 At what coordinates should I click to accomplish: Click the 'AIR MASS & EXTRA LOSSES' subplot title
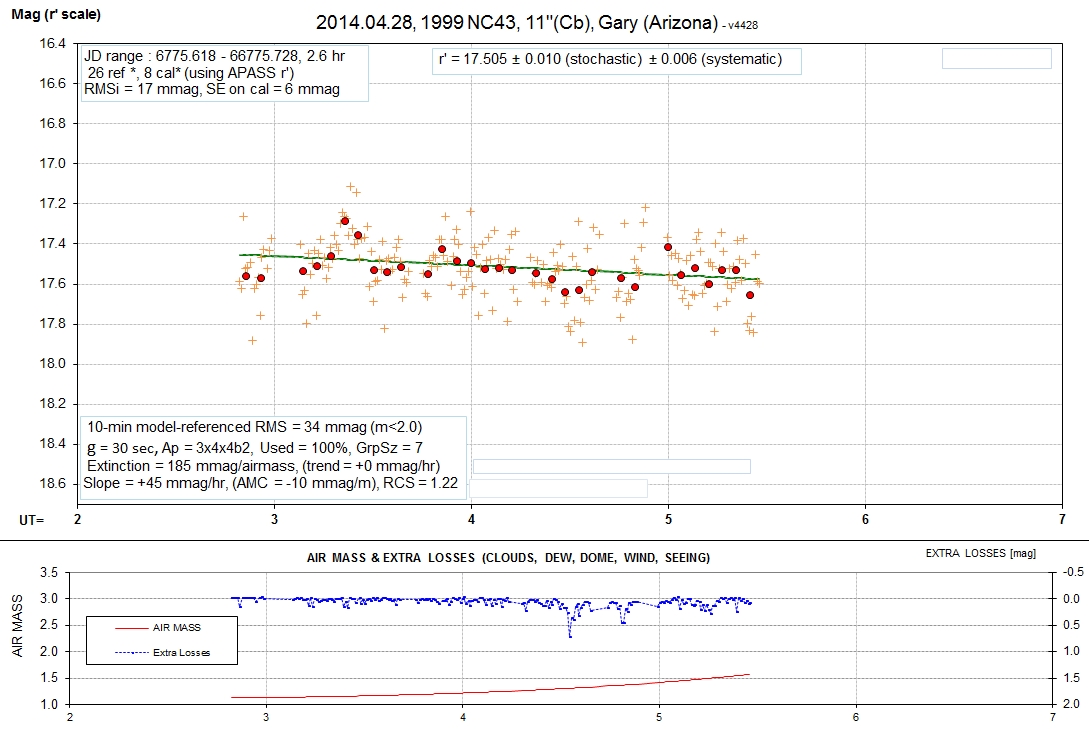coord(508,558)
